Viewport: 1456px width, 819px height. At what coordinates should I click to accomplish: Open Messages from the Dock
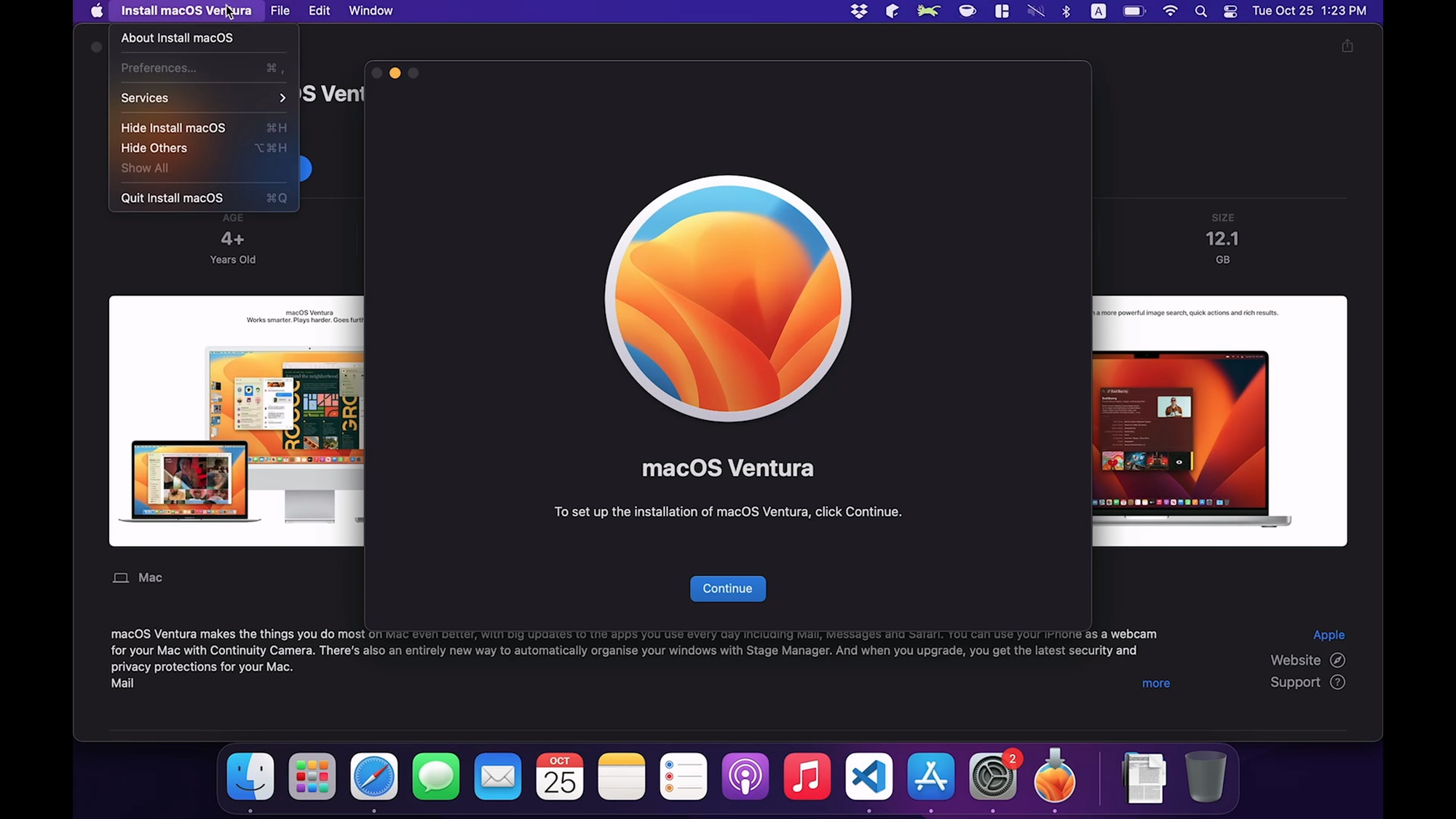[436, 777]
